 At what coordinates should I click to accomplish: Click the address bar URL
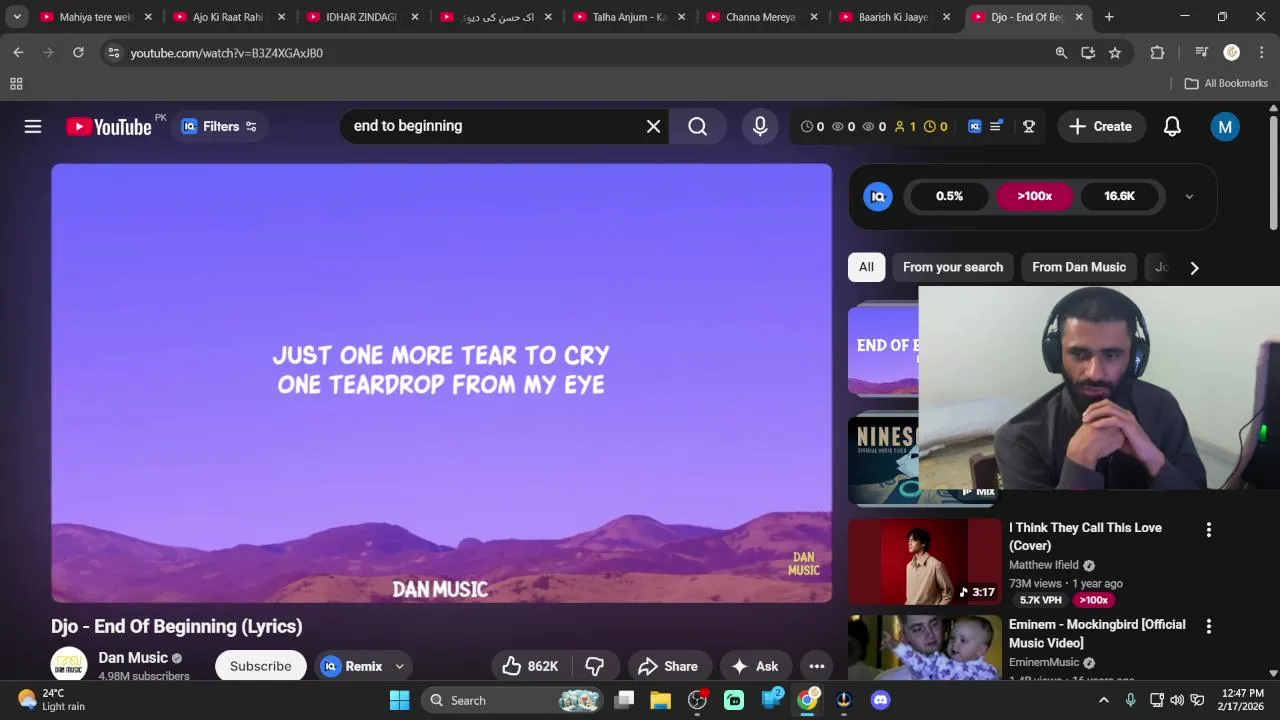click(226, 53)
